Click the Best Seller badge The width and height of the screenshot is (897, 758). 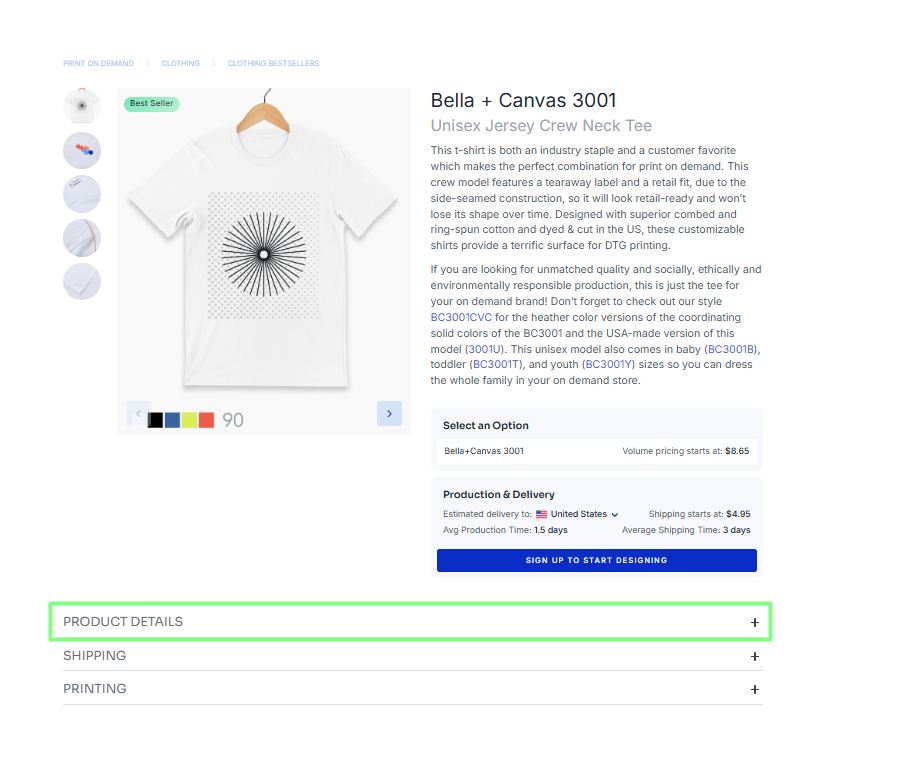(152, 103)
